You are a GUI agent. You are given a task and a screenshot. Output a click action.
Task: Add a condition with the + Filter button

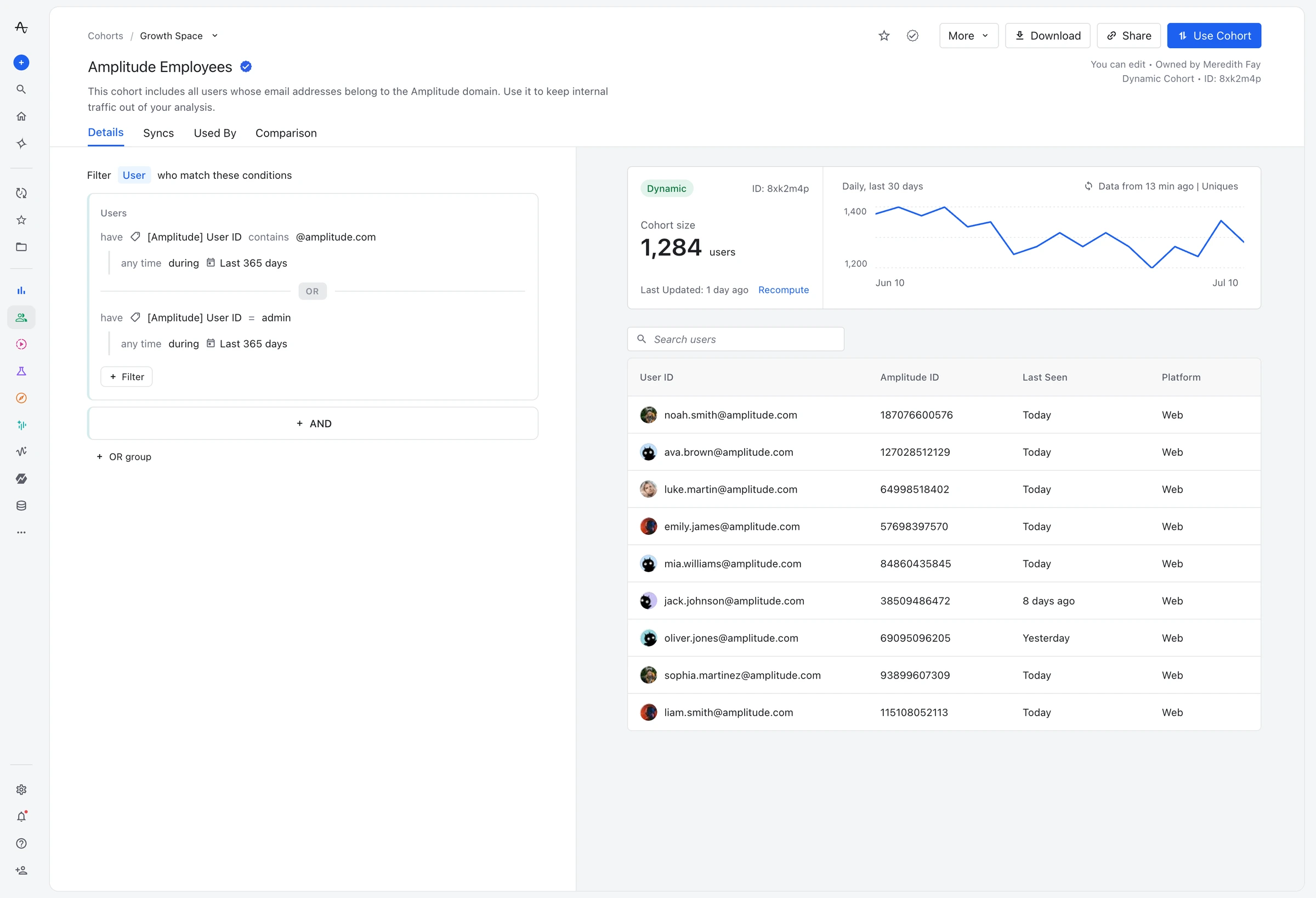[126, 377]
